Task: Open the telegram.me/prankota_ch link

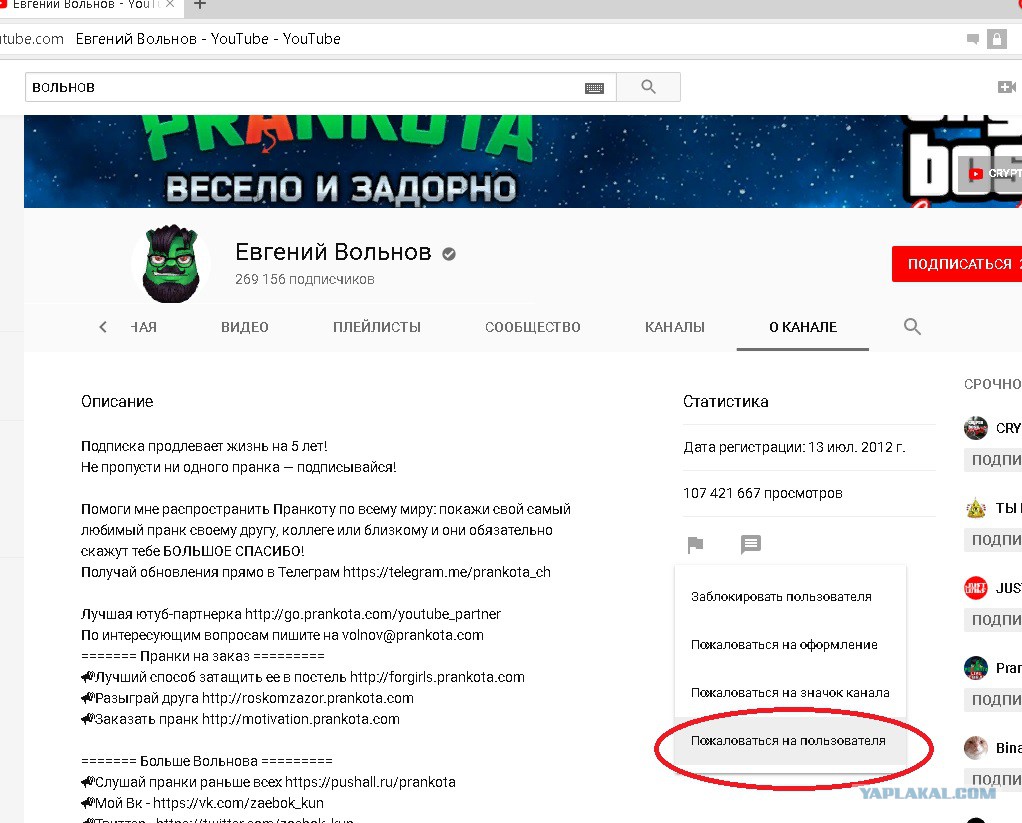Action: (x=446, y=572)
